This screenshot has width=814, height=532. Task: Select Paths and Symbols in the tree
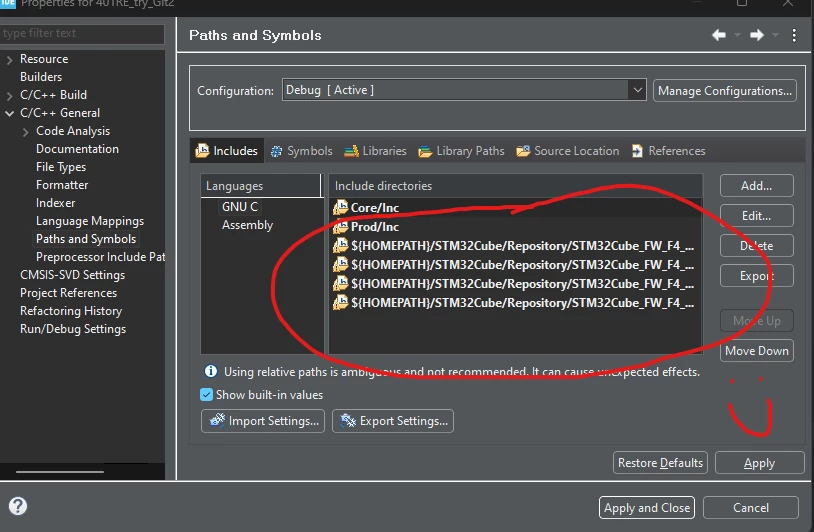click(x=86, y=239)
